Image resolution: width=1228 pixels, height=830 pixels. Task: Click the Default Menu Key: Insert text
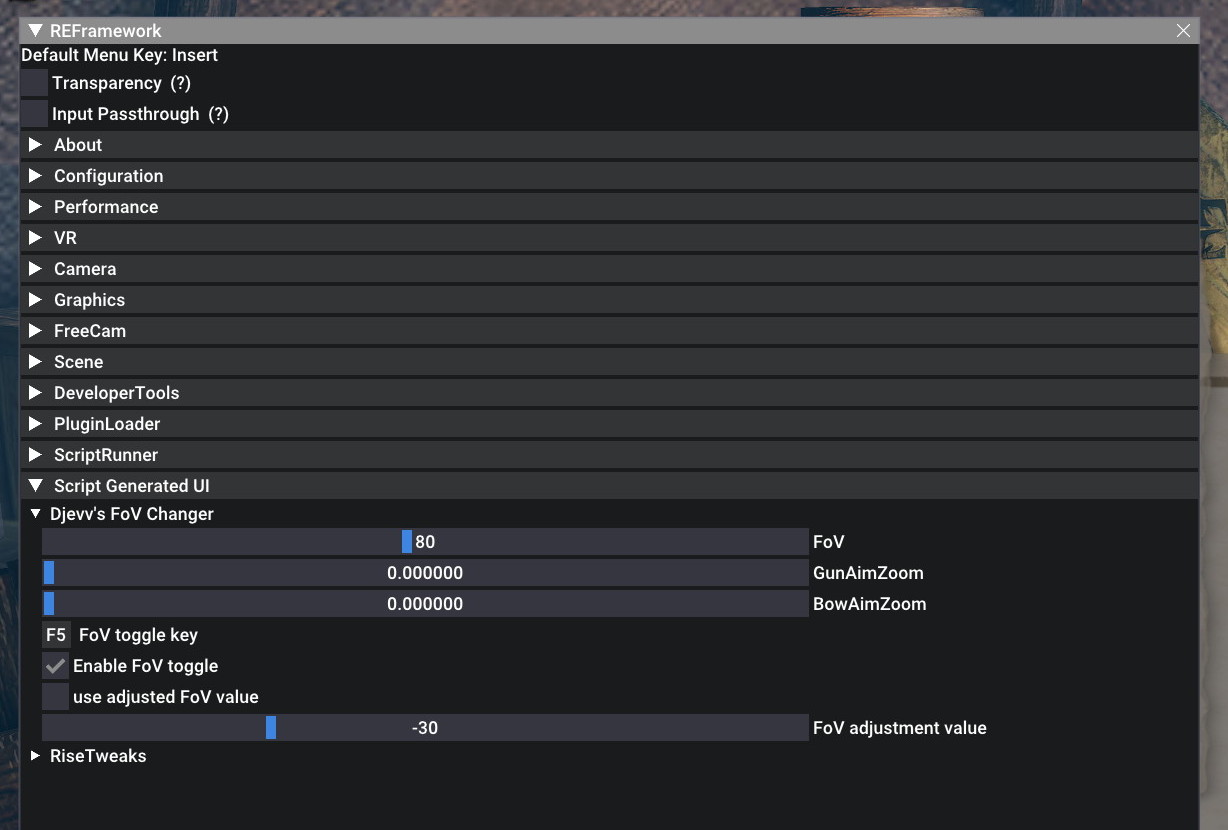pos(120,55)
